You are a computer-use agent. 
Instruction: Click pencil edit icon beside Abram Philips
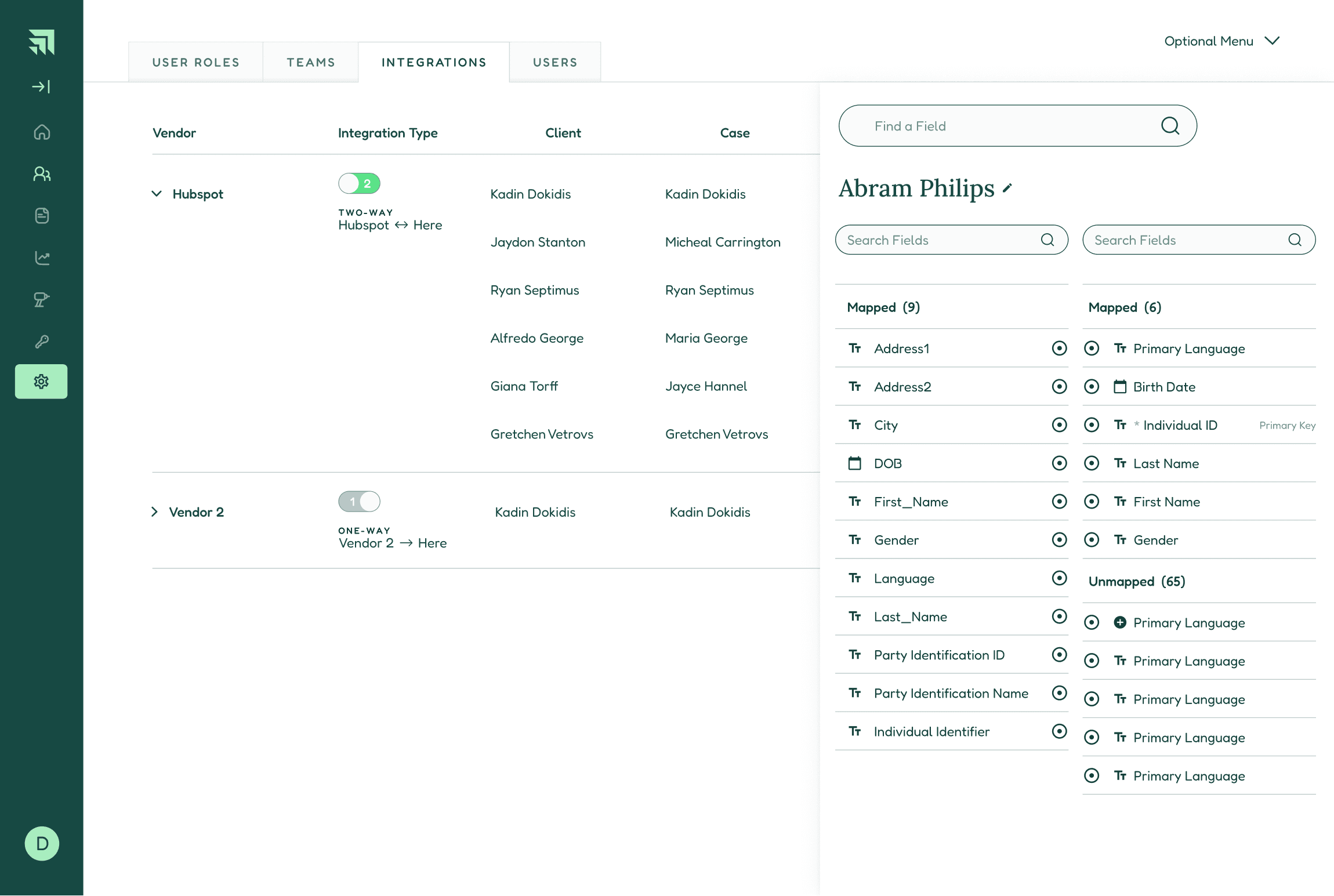1007,188
